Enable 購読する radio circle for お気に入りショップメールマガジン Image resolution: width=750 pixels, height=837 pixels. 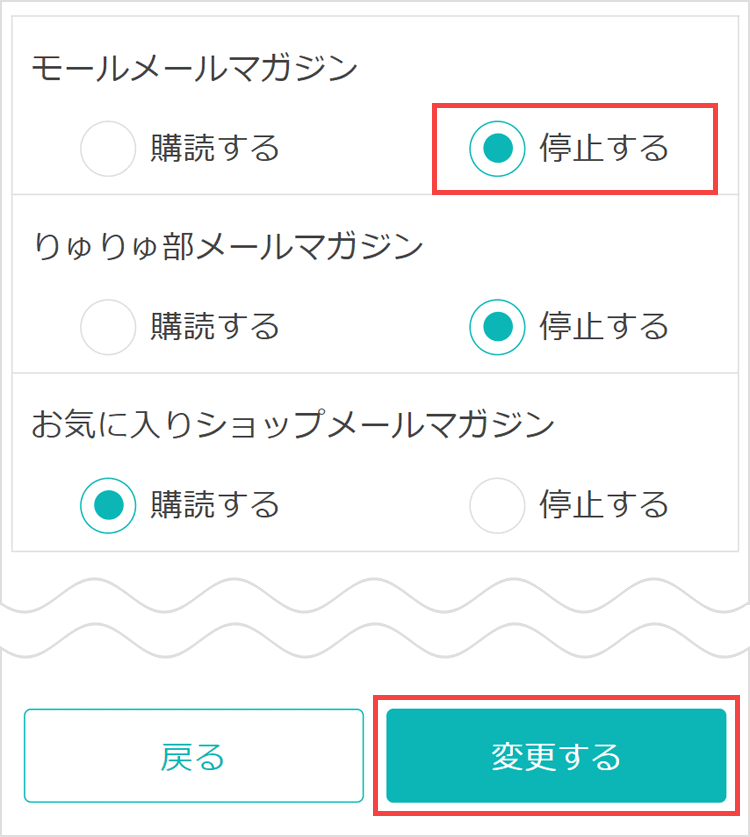pos(108,505)
